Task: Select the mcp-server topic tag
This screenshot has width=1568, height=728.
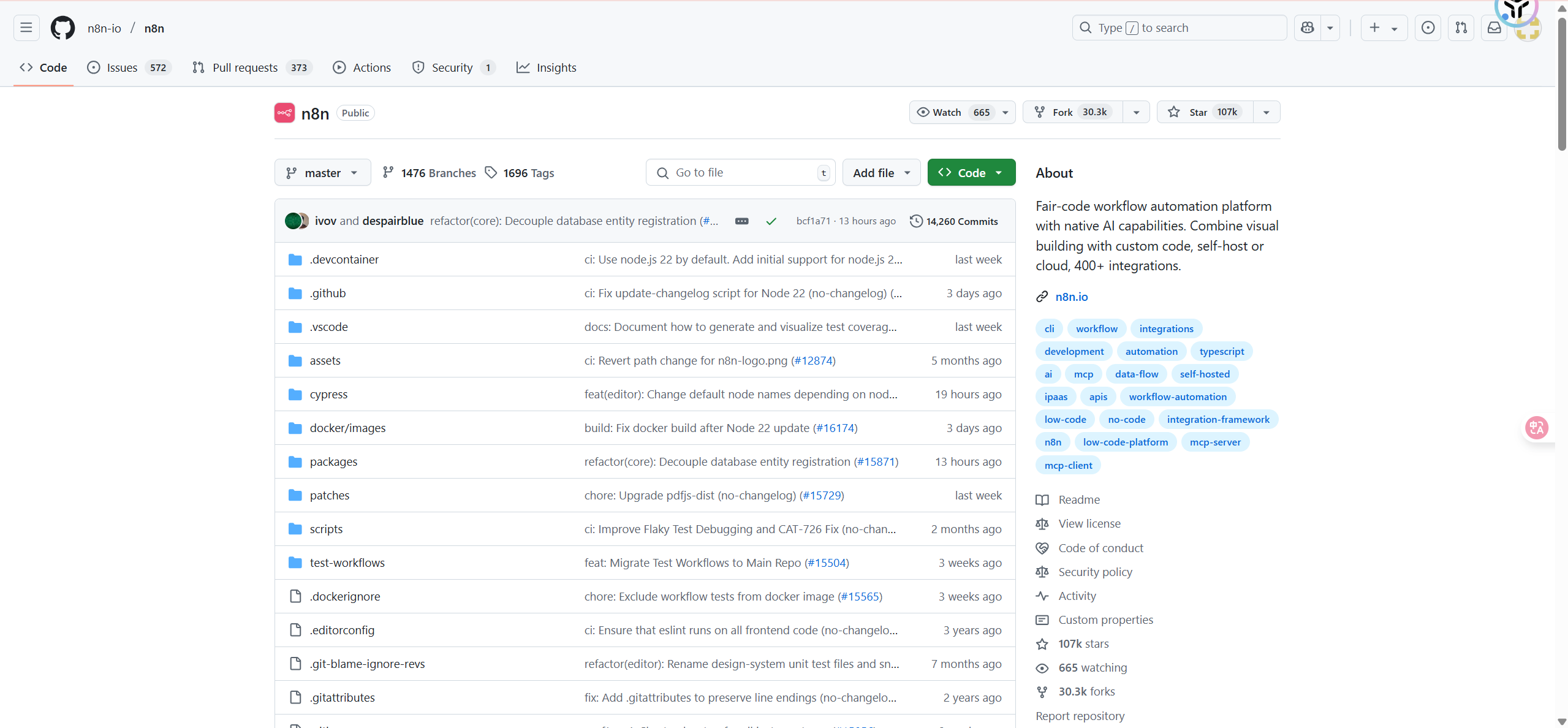Action: point(1215,442)
